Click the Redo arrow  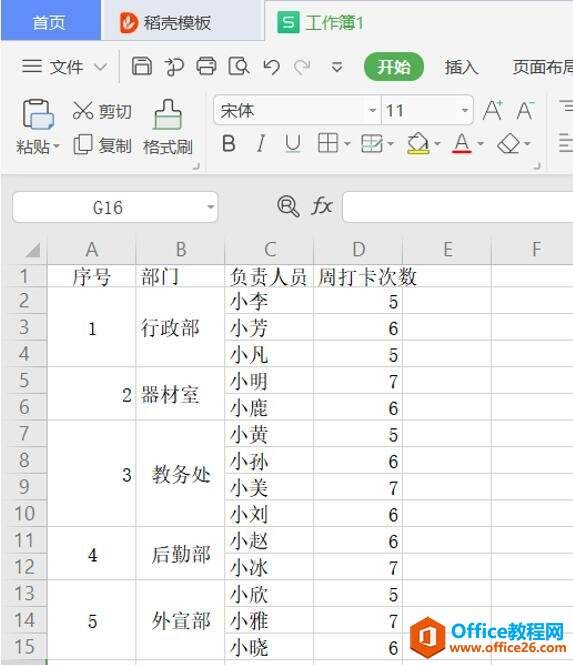coord(302,67)
